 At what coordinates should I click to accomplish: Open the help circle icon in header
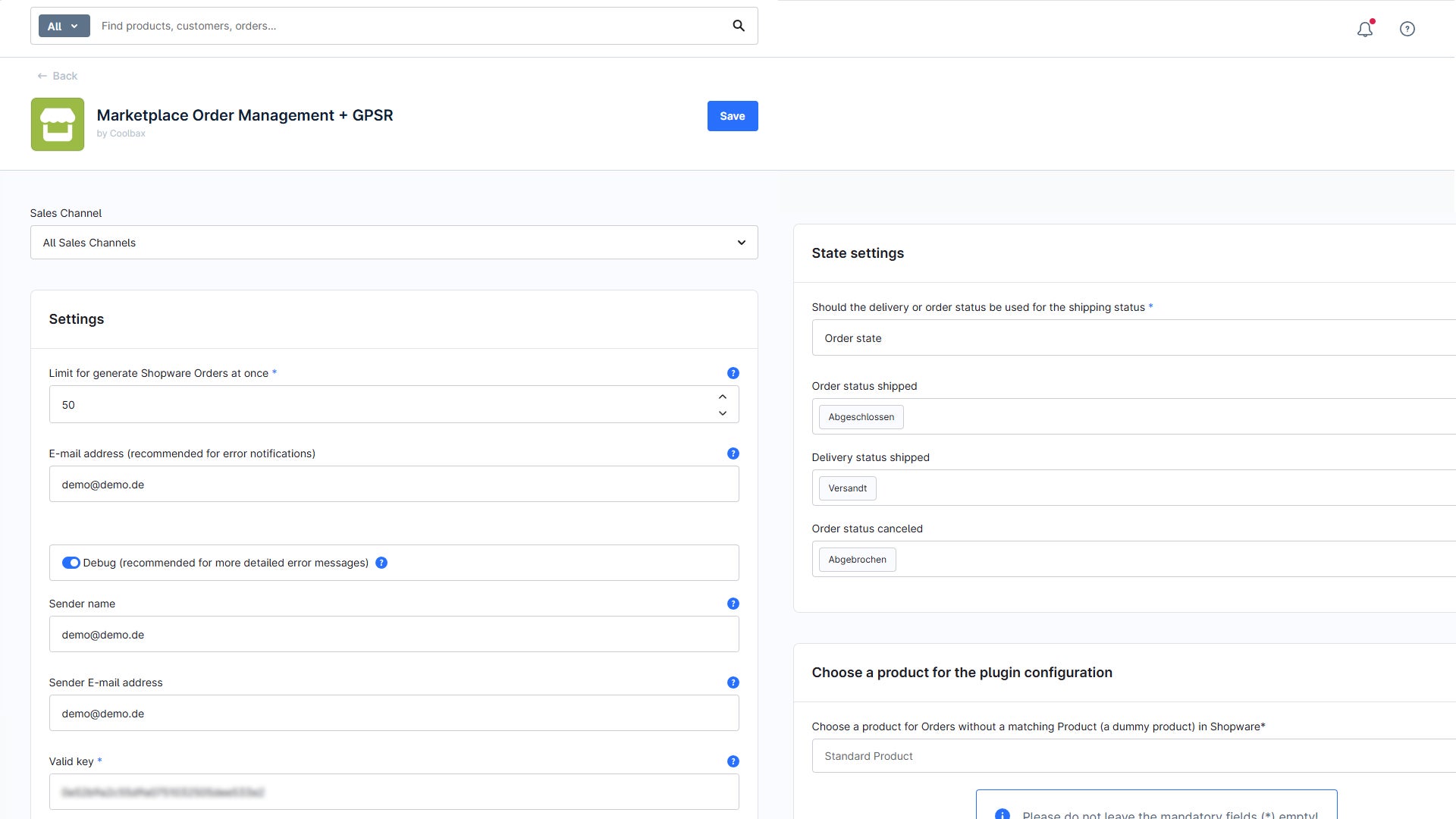tap(1407, 29)
